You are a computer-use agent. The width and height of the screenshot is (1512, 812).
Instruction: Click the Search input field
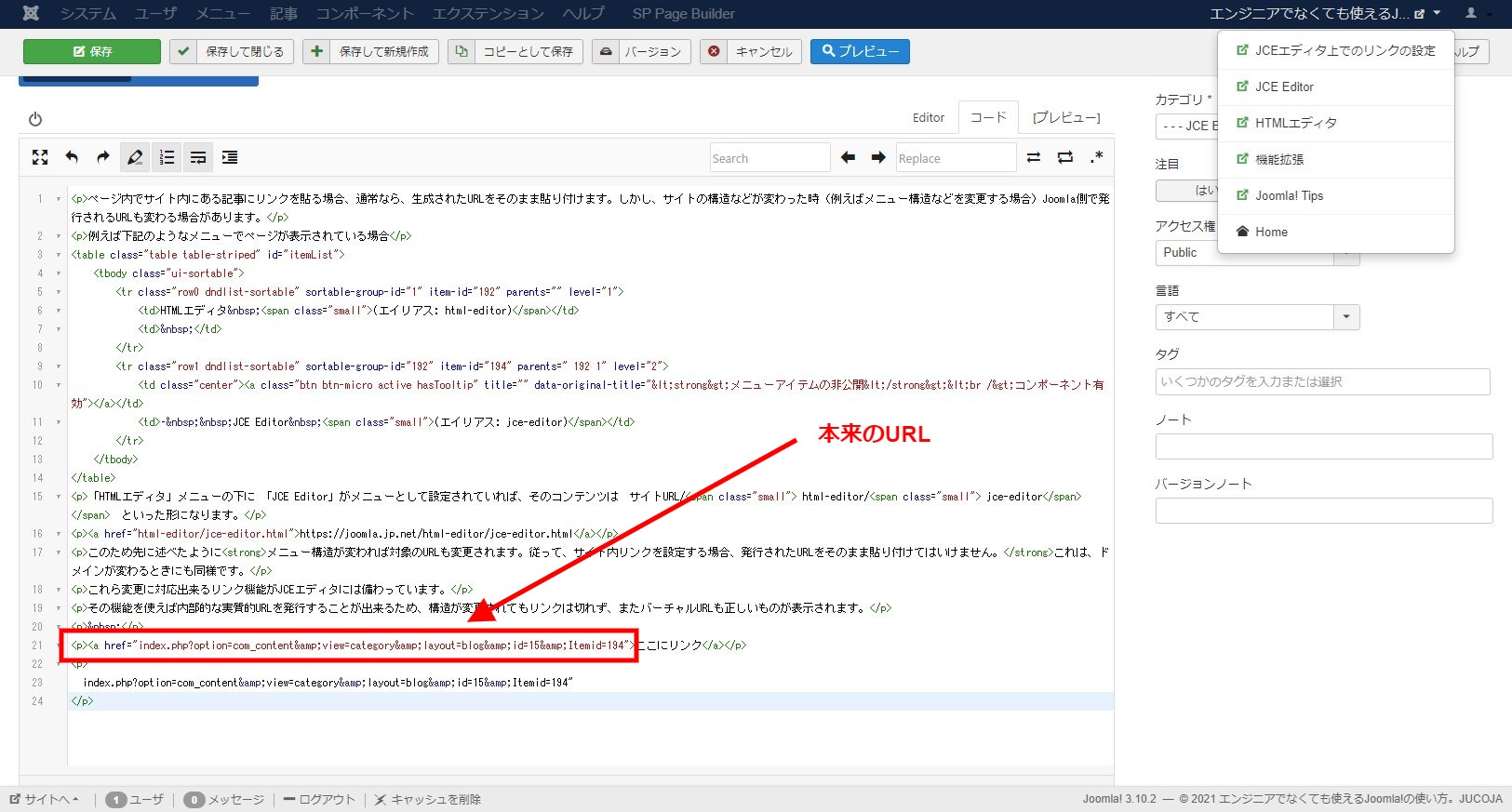769,158
